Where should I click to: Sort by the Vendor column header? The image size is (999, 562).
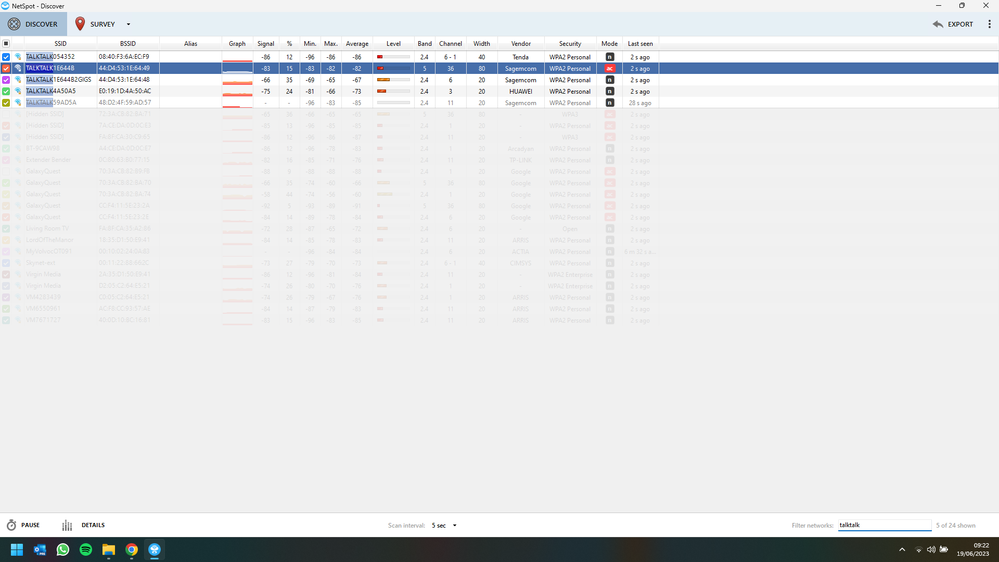[x=520, y=44]
